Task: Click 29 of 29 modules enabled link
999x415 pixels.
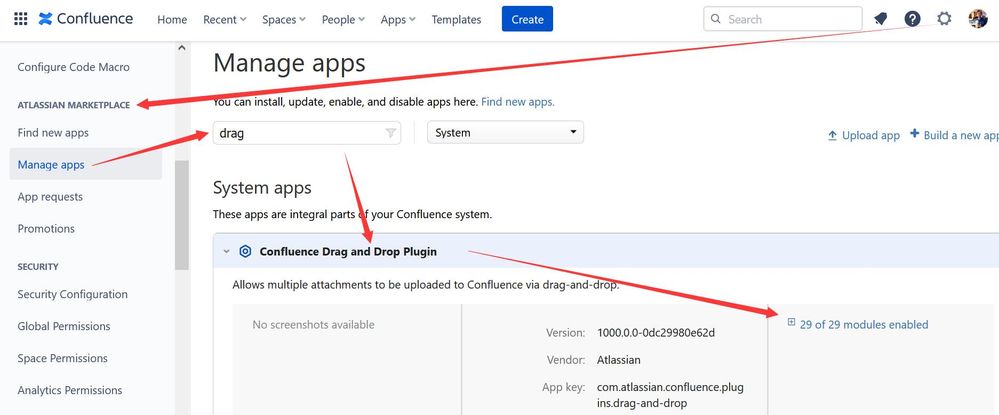Action: click(864, 324)
